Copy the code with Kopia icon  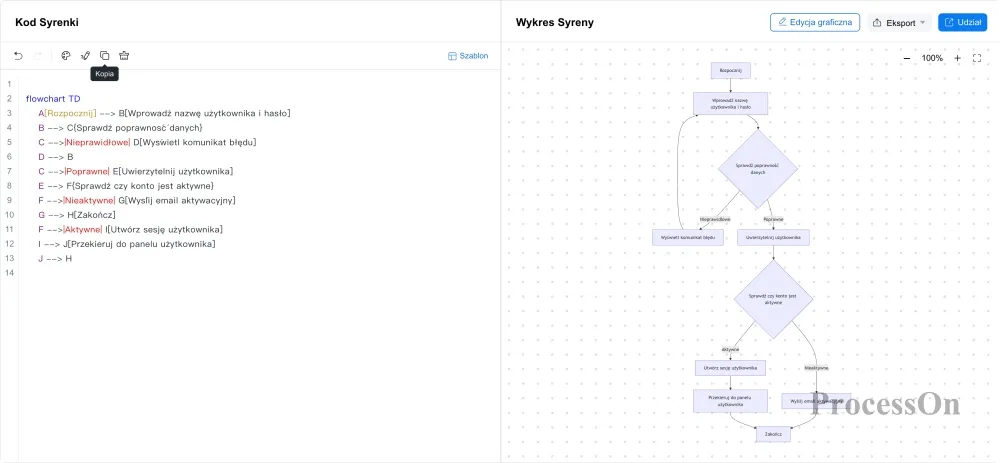coord(105,55)
